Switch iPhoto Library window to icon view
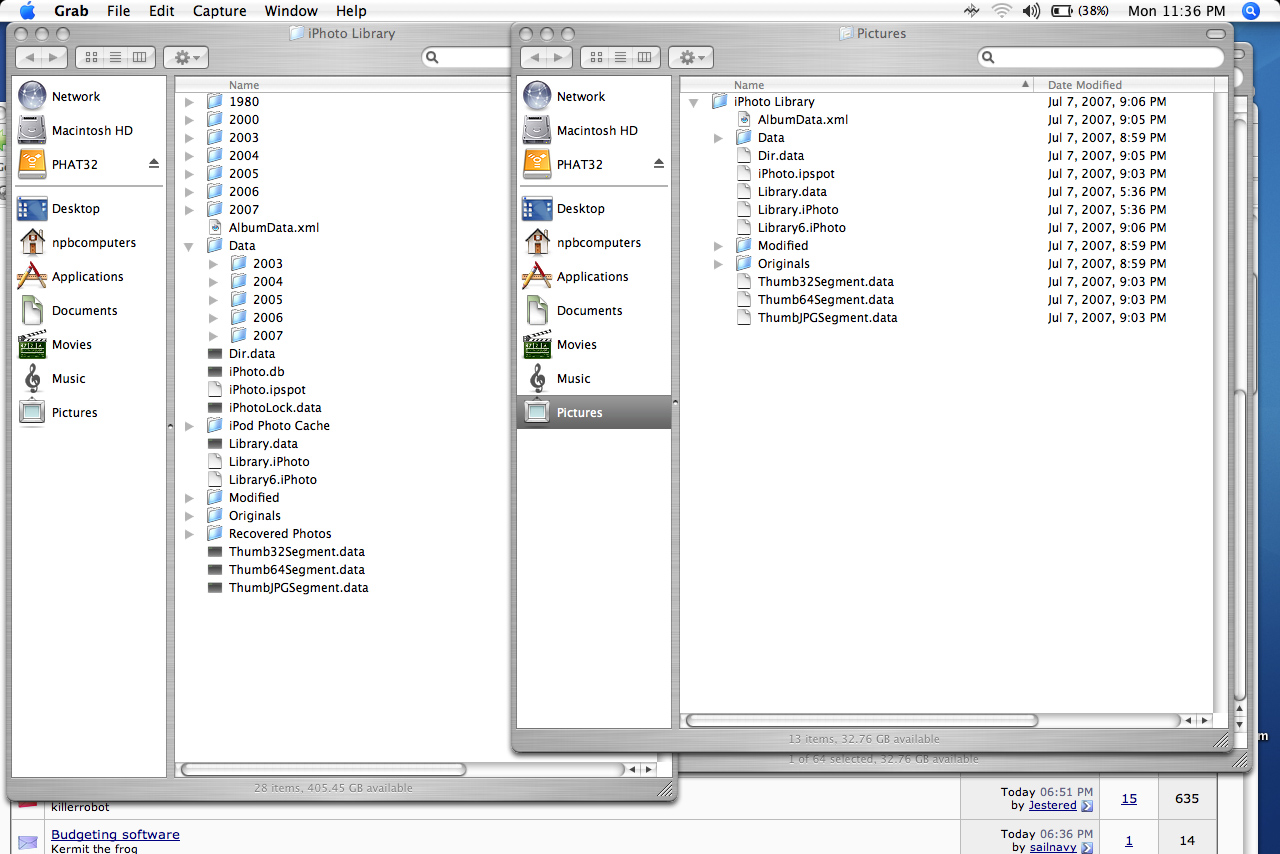 tap(92, 57)
